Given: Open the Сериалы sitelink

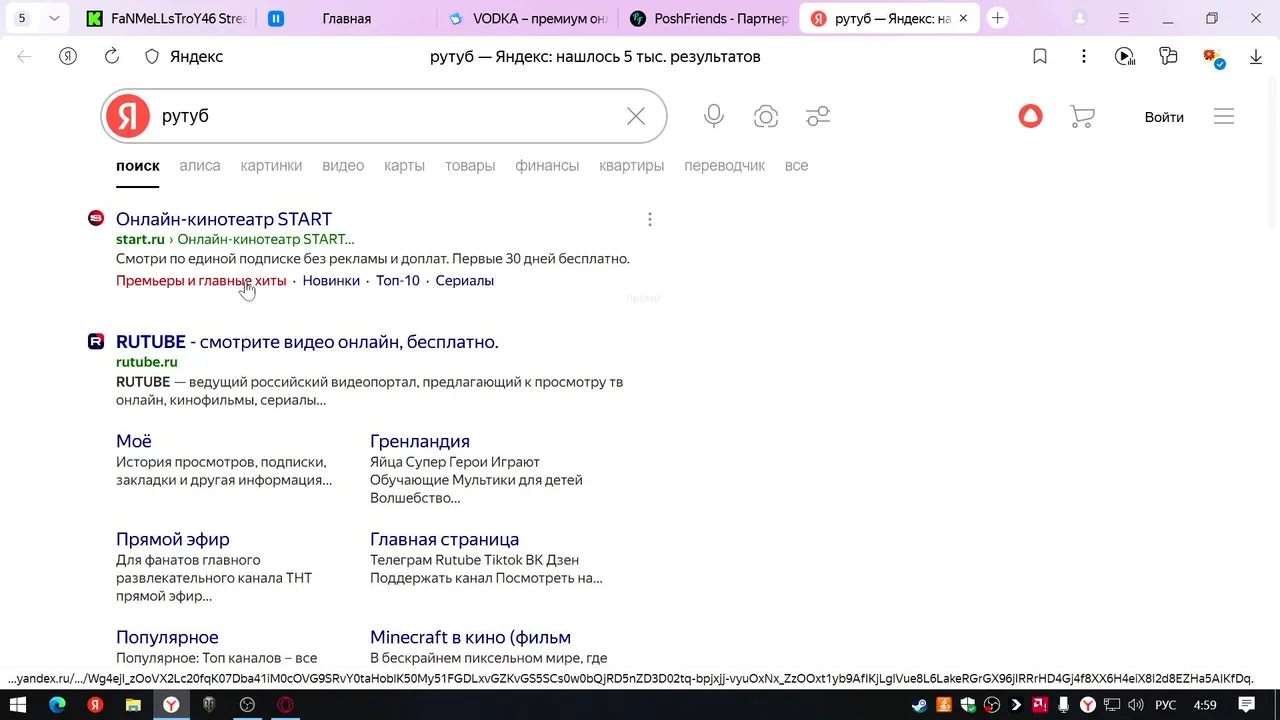Looking at the screenshot, I should 465,281.
